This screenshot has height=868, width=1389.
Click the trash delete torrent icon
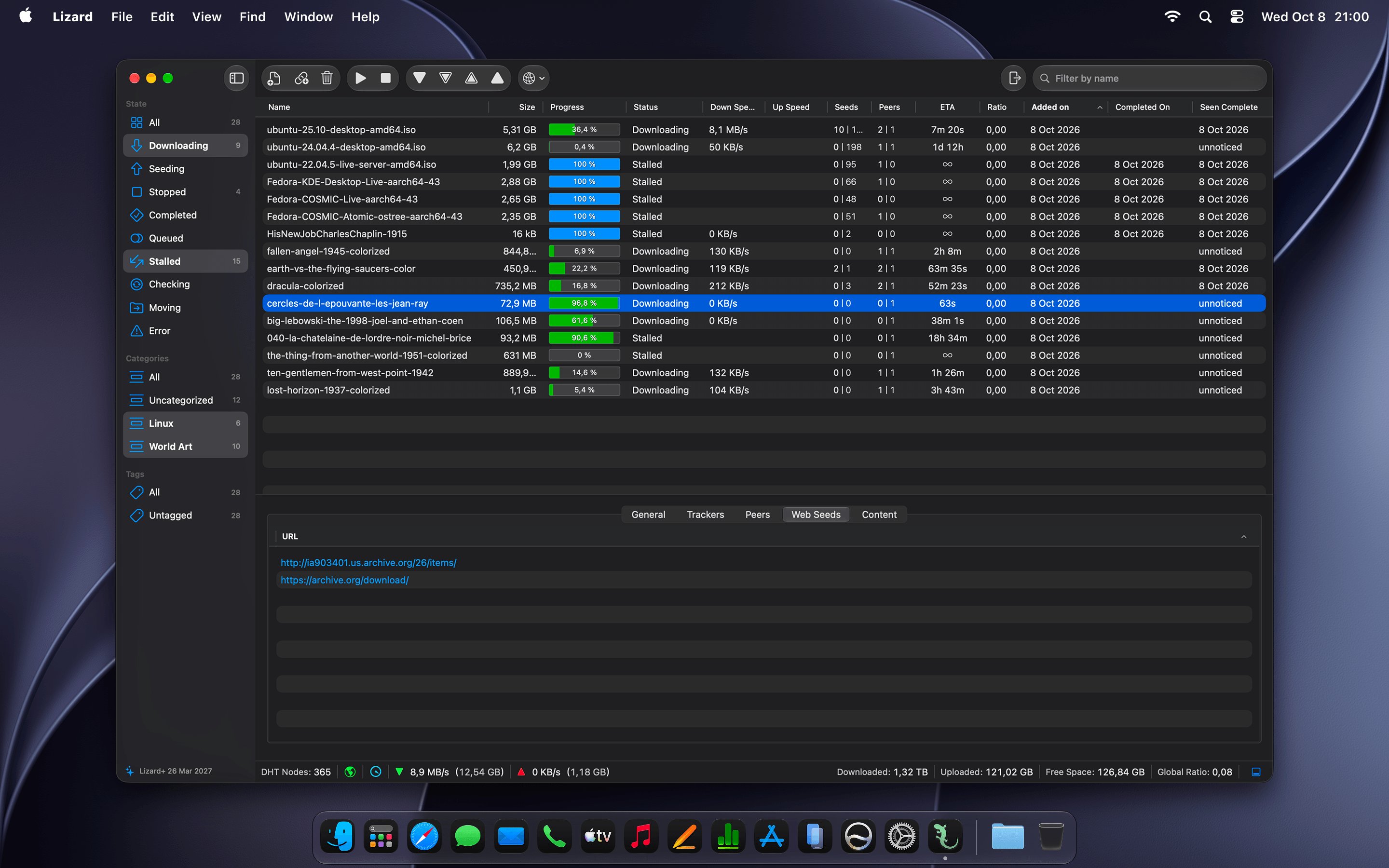tap(327, 78)
